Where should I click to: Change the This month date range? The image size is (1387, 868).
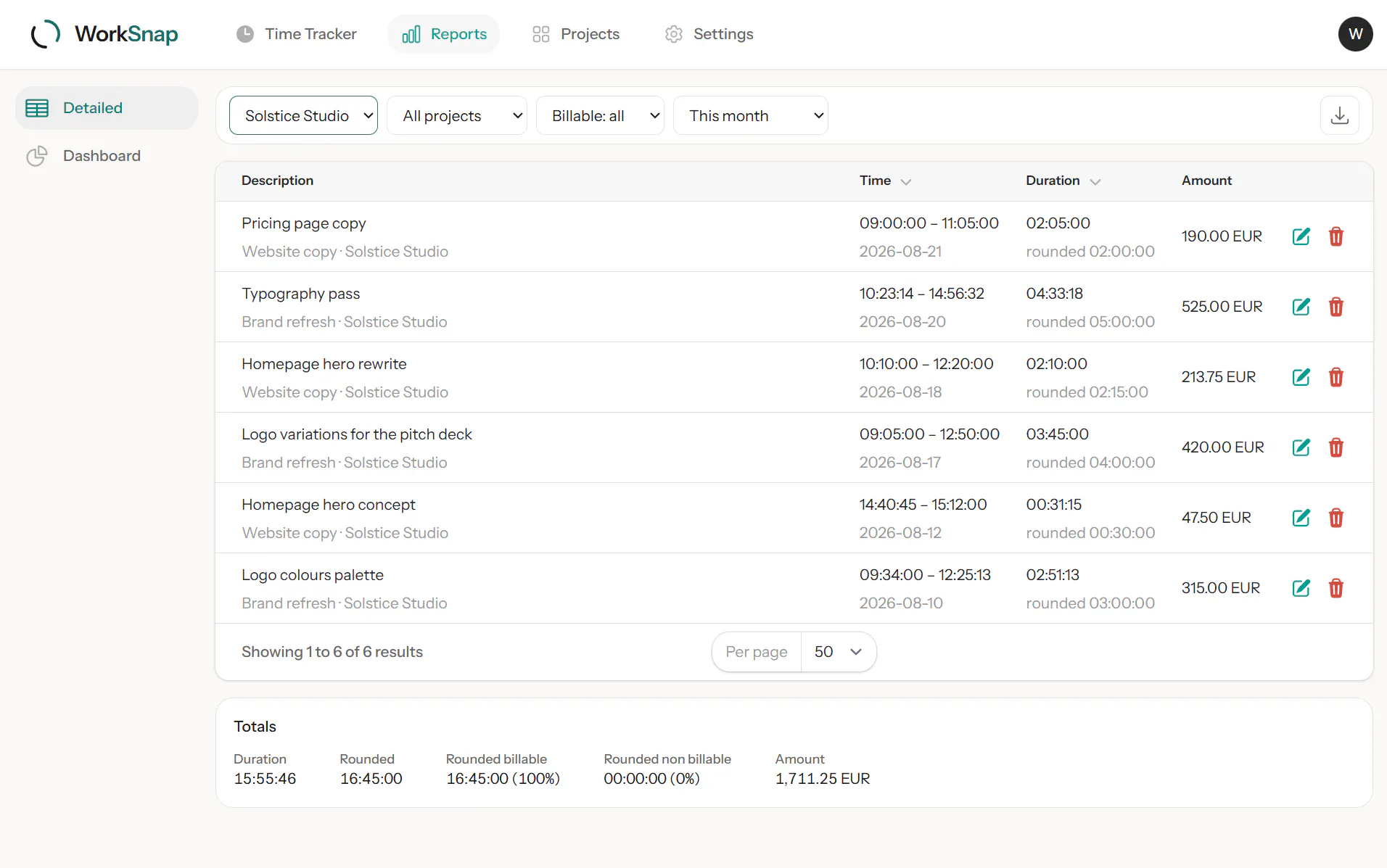(x=750, y=116)
